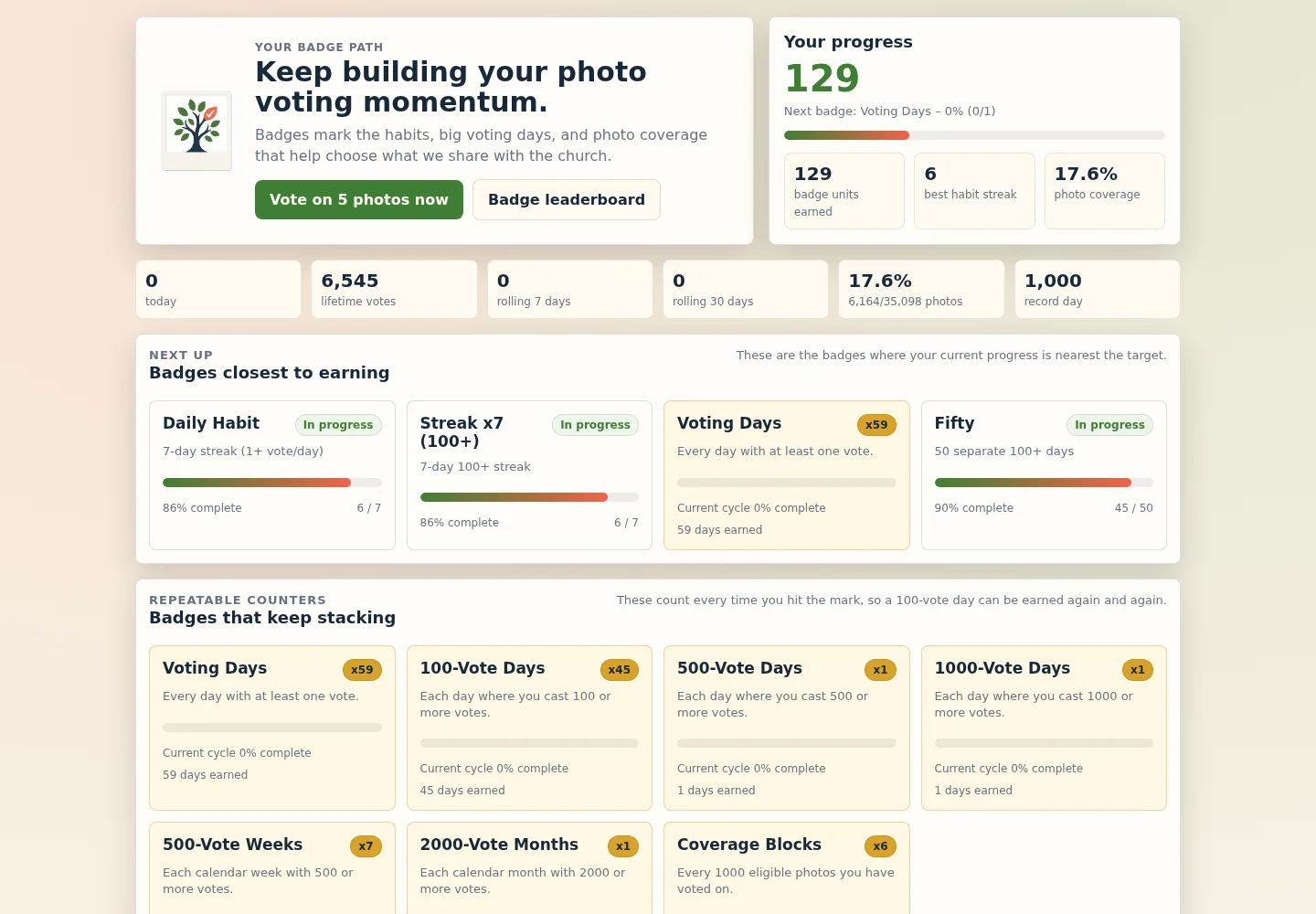
Task: Click x59 pill in Next Up Voting Days
Action: coord(876,425)
